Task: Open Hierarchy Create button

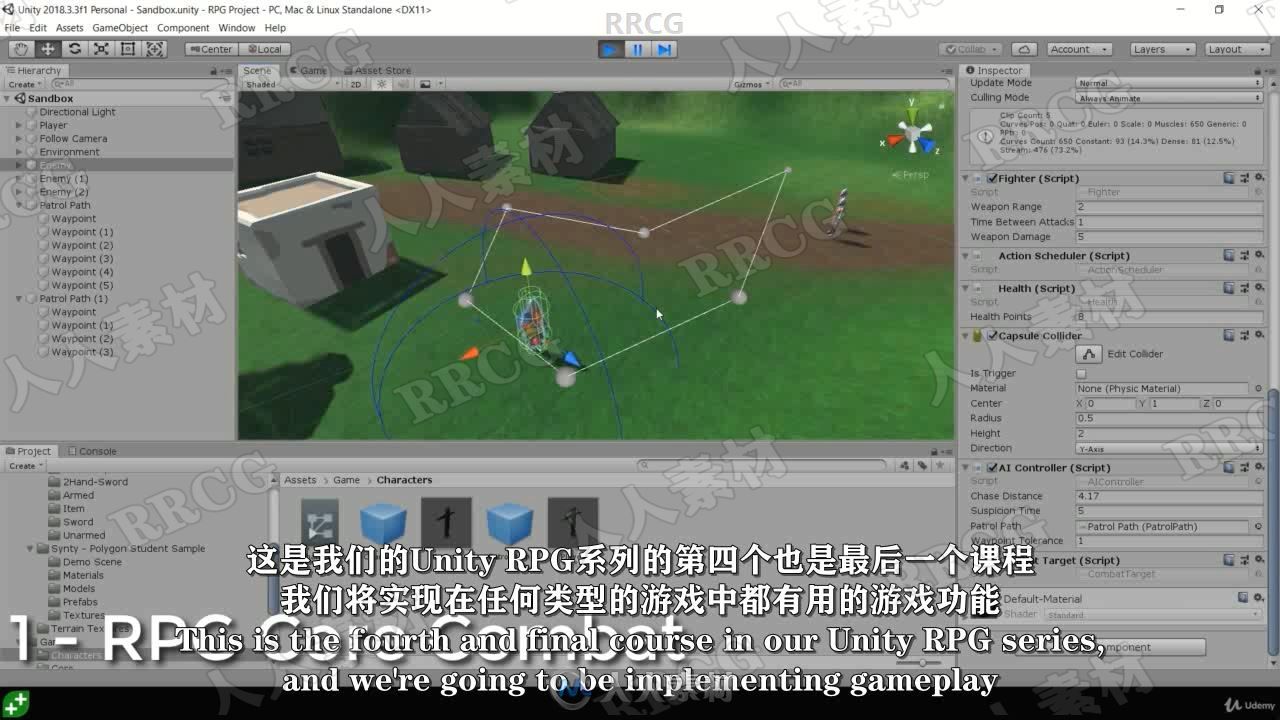Action: (24, 85)
